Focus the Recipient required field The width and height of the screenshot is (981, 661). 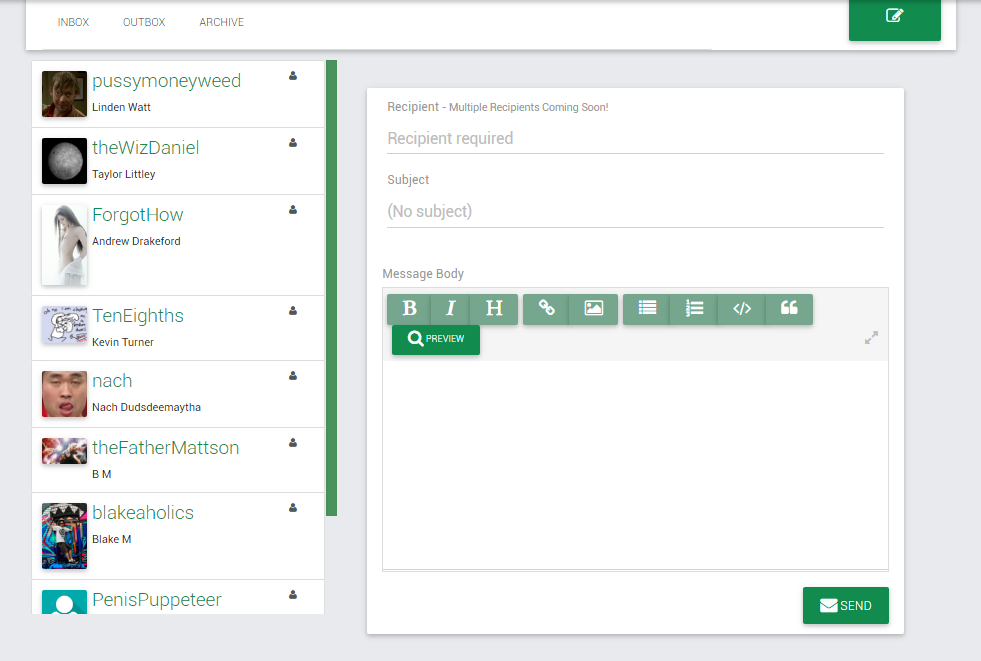(635, 138)
